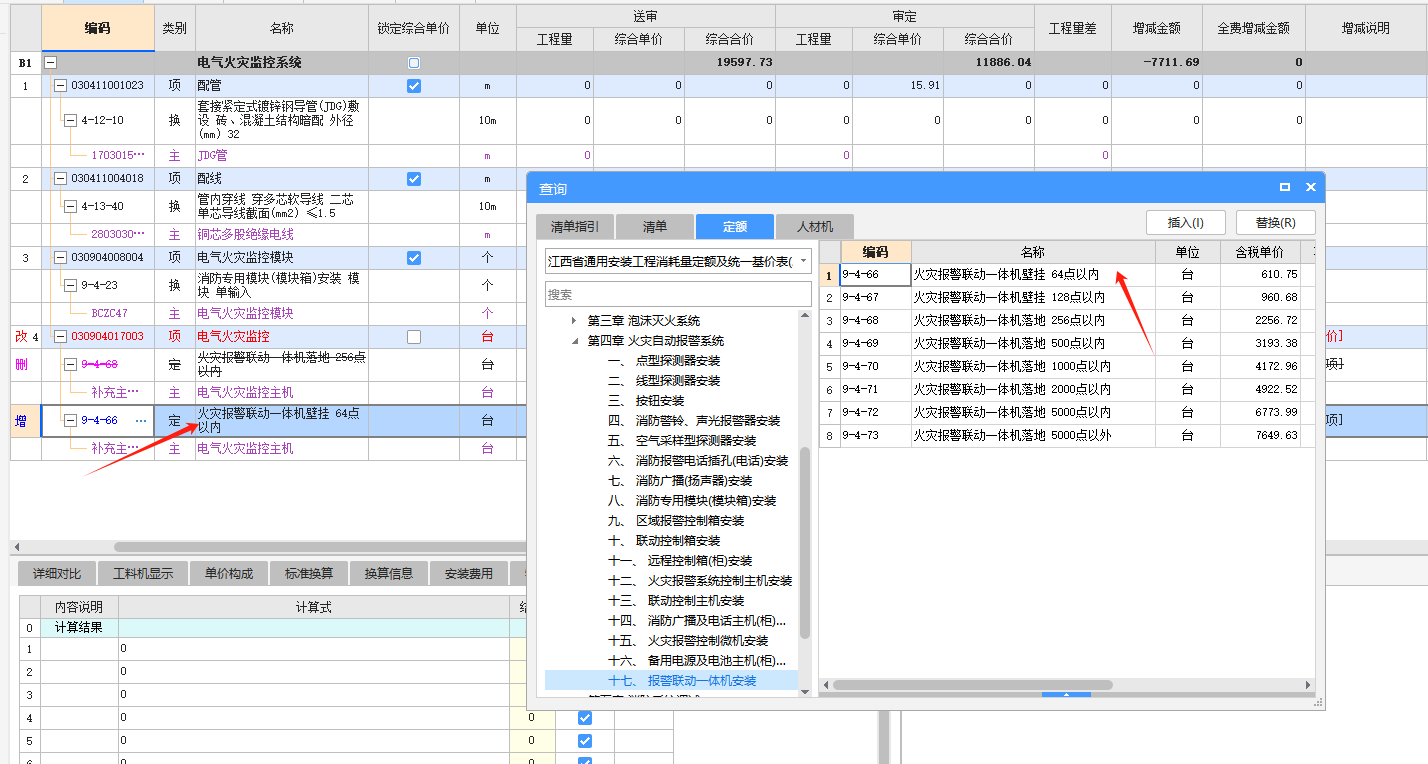The image size is (1428, 764).
Task: Select quota row 9-4-67
Action: [1065, 297]
